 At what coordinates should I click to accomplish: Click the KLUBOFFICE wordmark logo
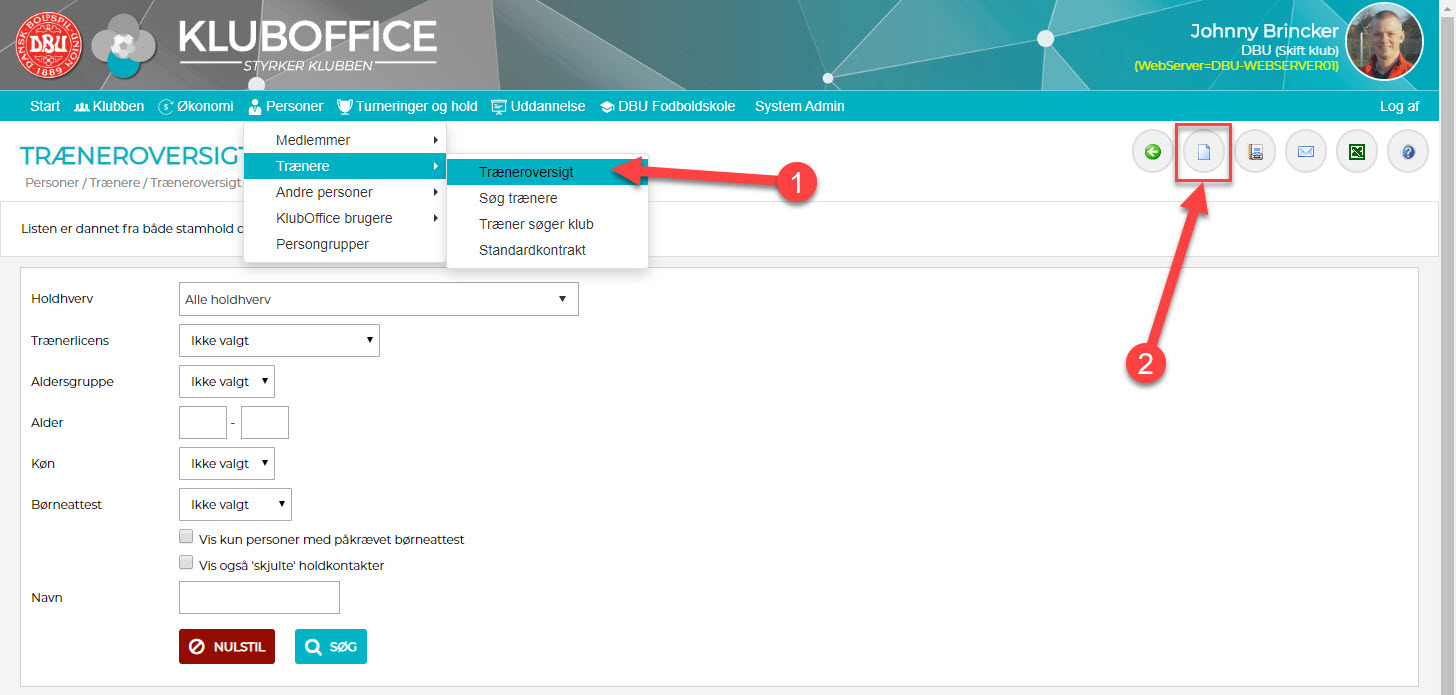[x=308, y=44]
